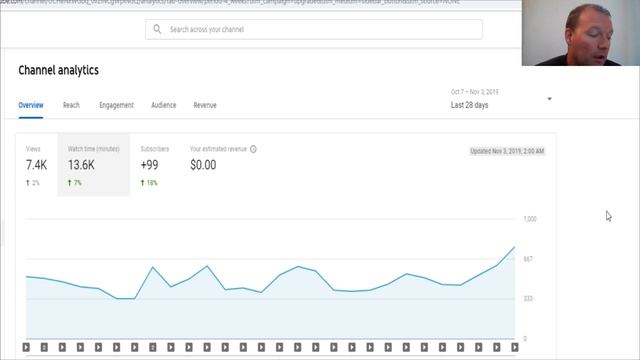Open the Engagement tab
The width and height of the screenshot is (640, 360).
pyautogui.click(x=116, y=105)
